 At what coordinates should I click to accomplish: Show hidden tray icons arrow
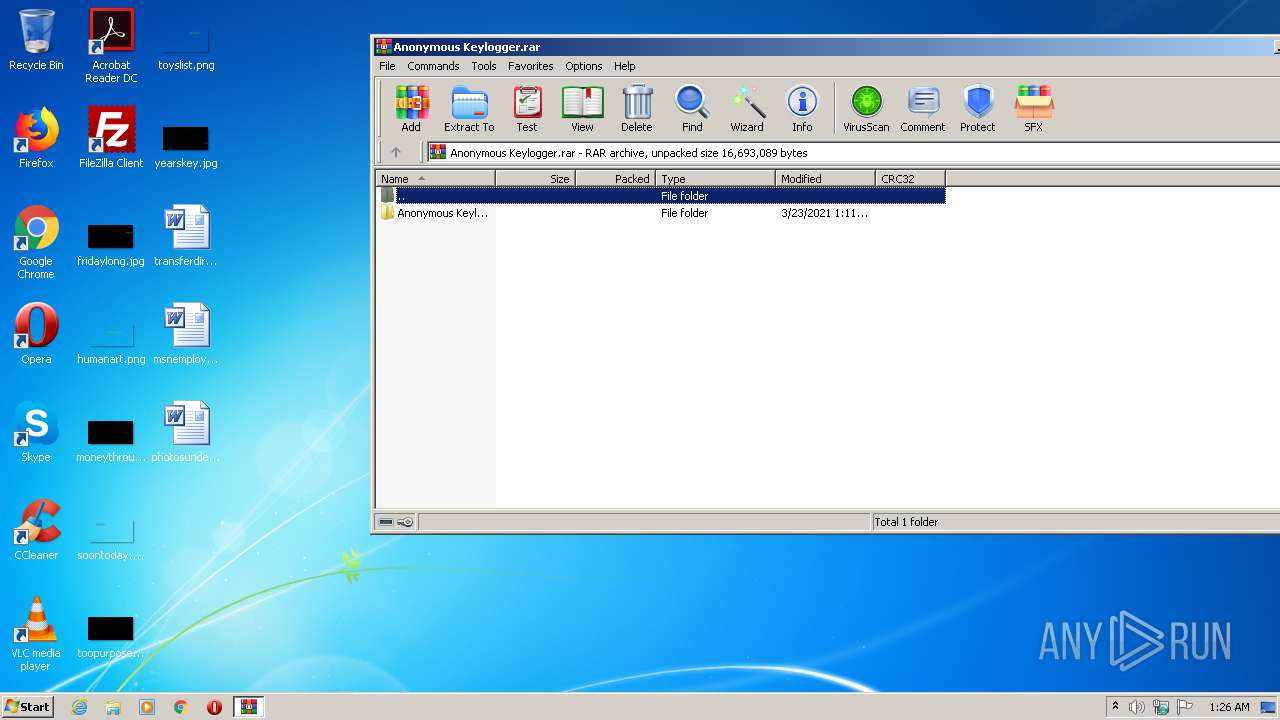[x=1115, y=706]
